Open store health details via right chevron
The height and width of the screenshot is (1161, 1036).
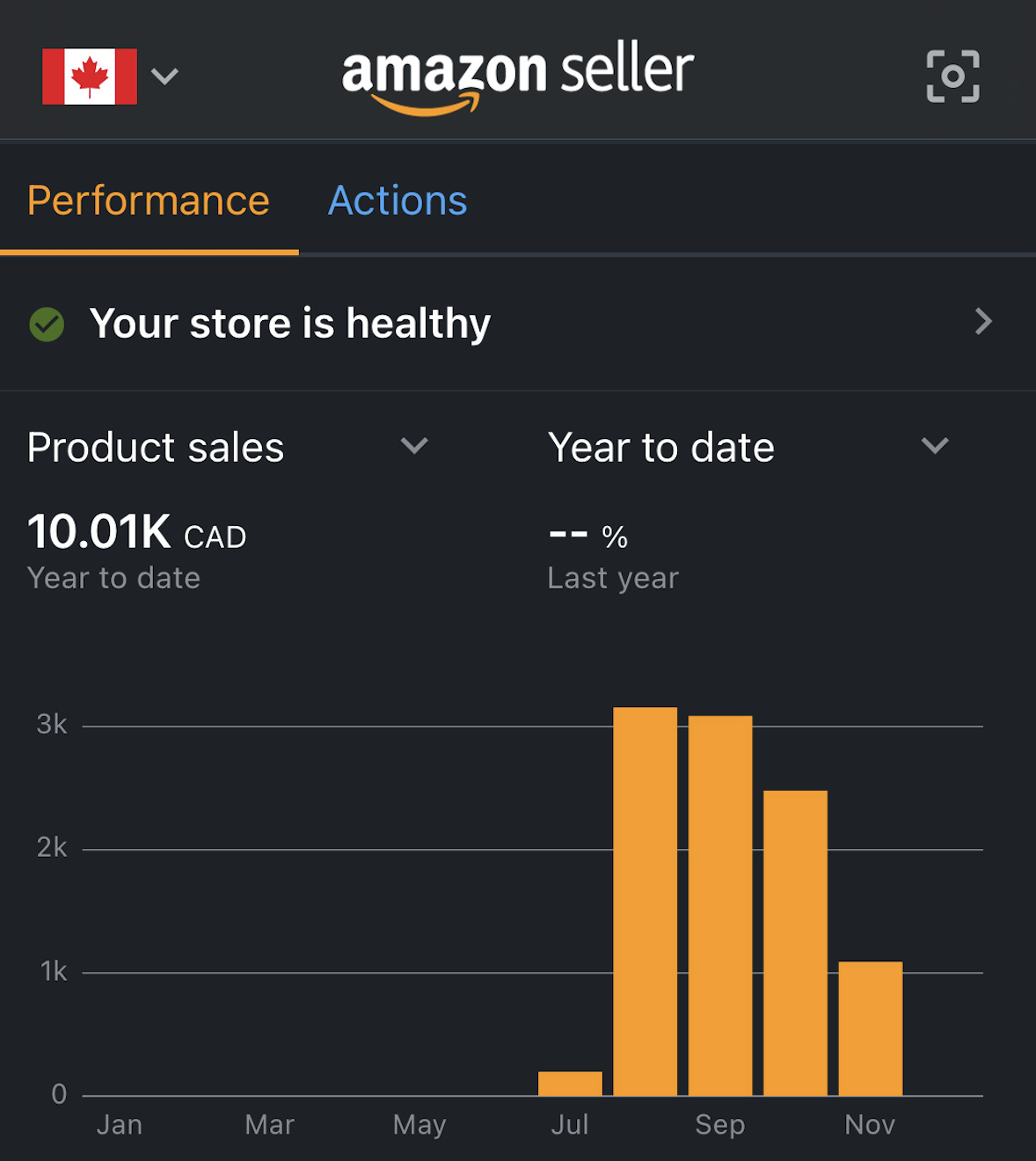coord(982,323)
